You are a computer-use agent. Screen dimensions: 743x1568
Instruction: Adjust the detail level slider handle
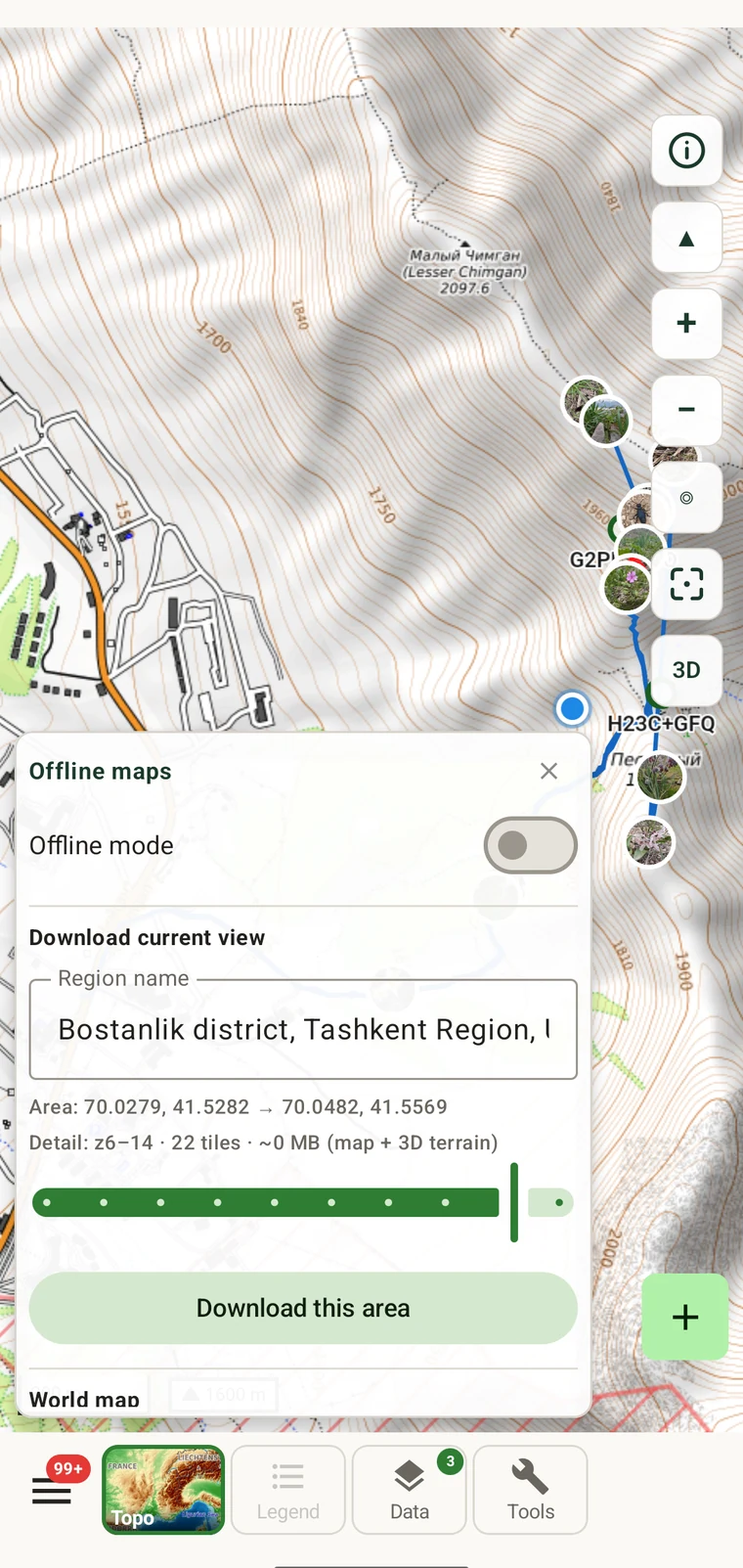pyautogui.click(x=514, y=1202)
